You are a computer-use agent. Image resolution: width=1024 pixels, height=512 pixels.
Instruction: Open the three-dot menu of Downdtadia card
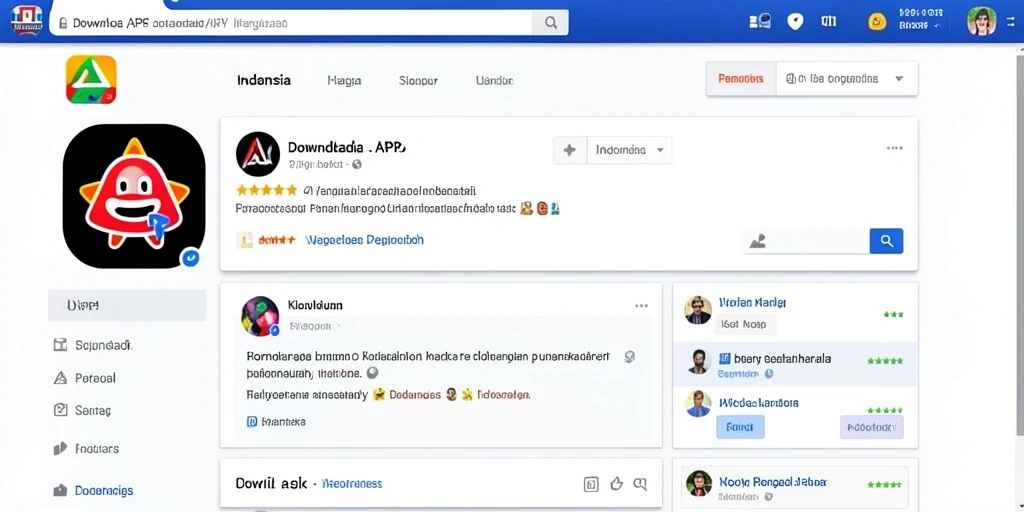click(895, 148)
